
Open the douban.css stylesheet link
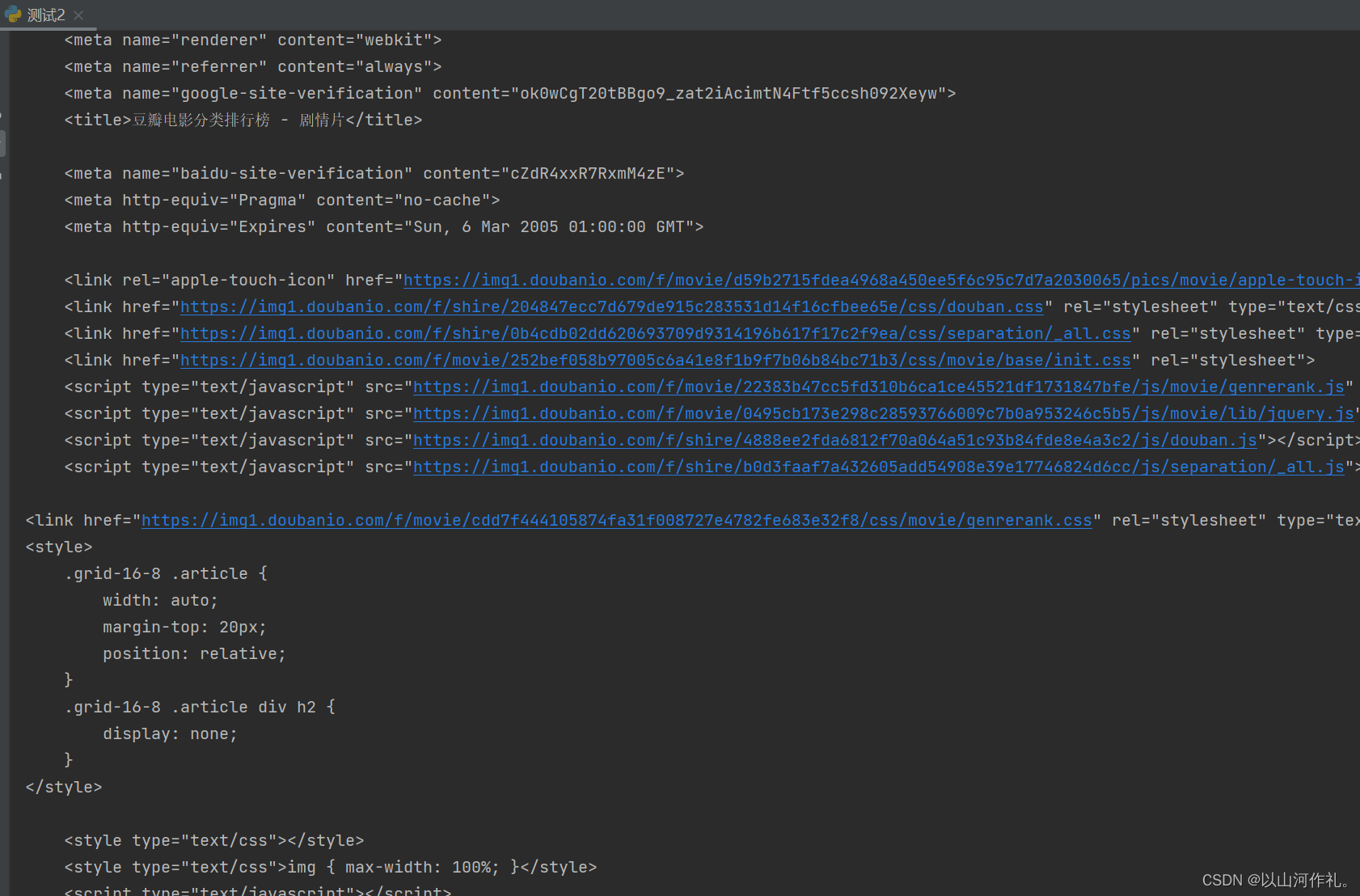coord(612,307)
